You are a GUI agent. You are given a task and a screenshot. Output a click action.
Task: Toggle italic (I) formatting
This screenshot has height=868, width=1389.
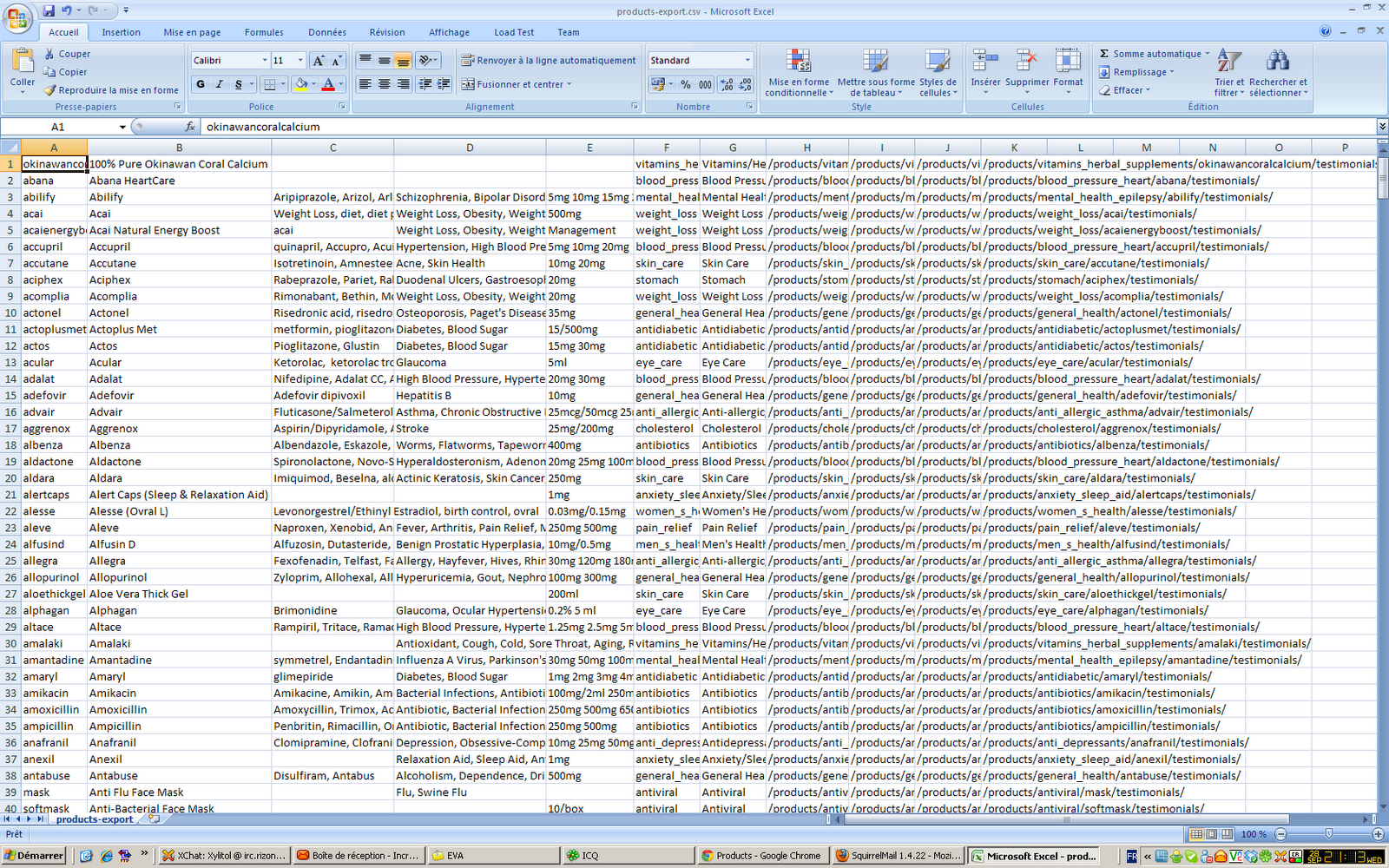coord(219,84)
